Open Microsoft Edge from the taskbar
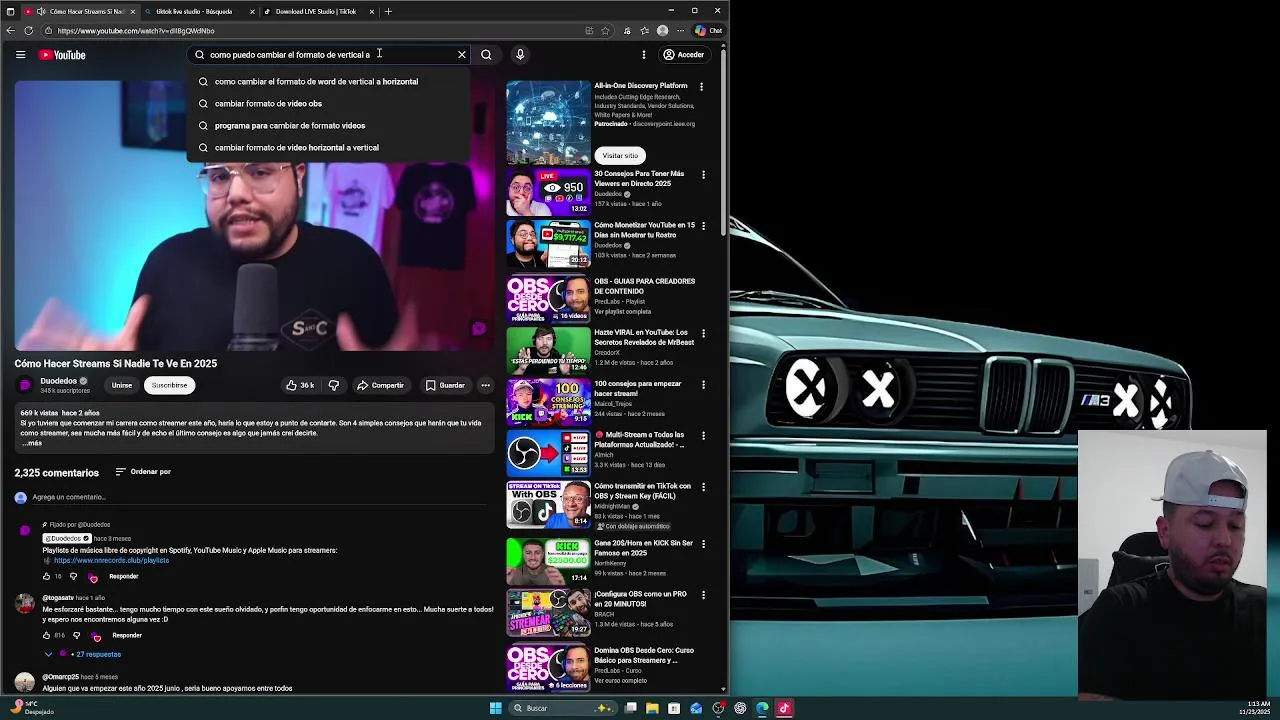 pos(762,708)
